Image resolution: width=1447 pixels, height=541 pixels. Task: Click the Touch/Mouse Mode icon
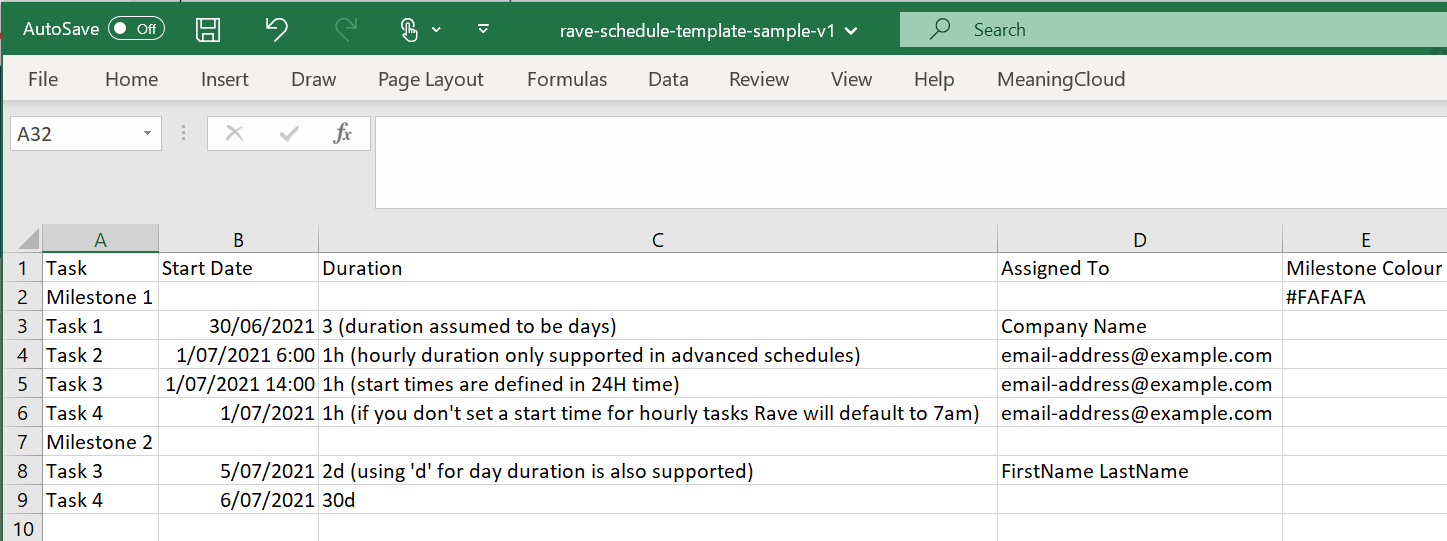click(x=409, y=30)
